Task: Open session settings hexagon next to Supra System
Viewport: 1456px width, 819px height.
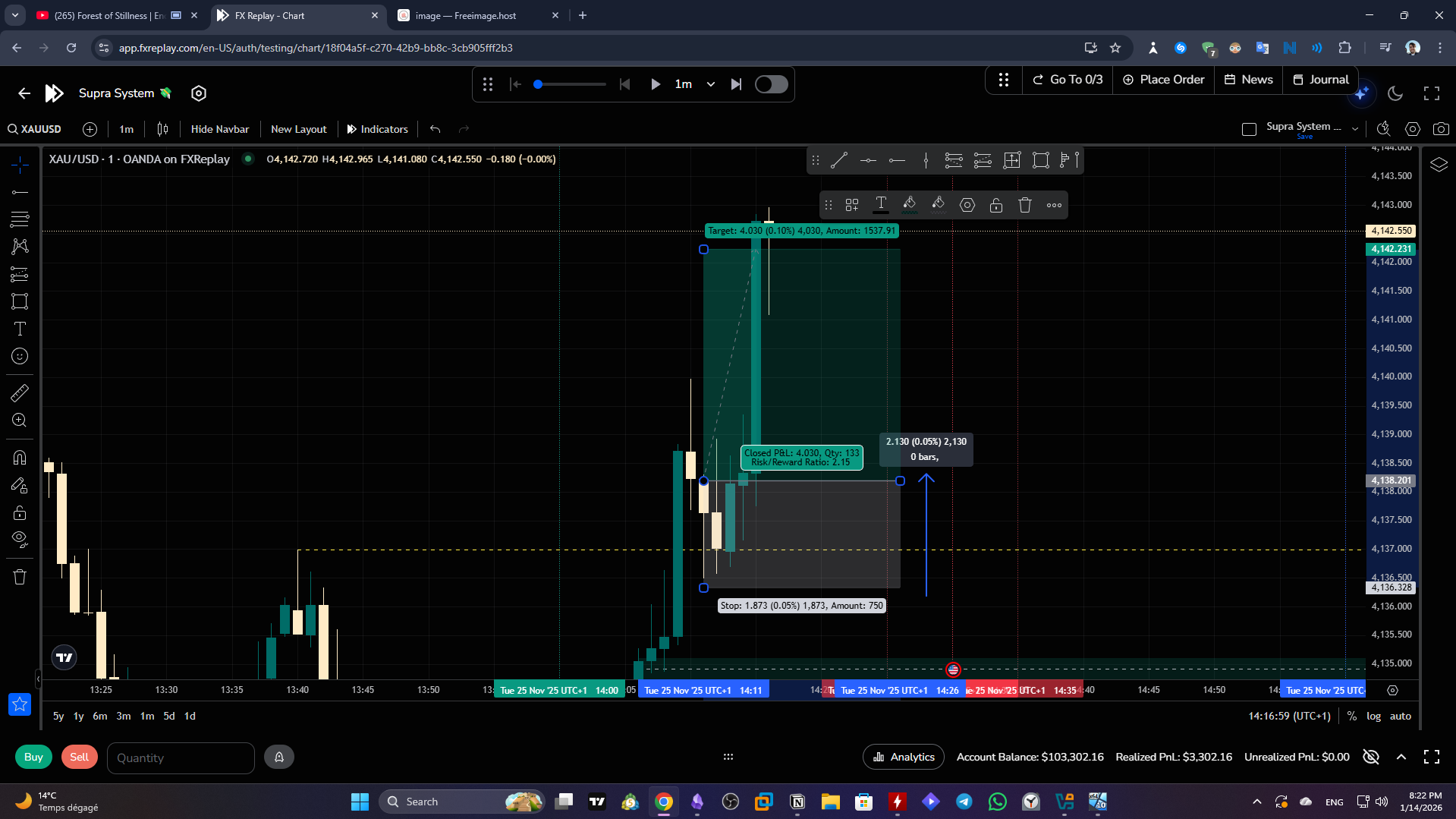Action: point(199,93)
